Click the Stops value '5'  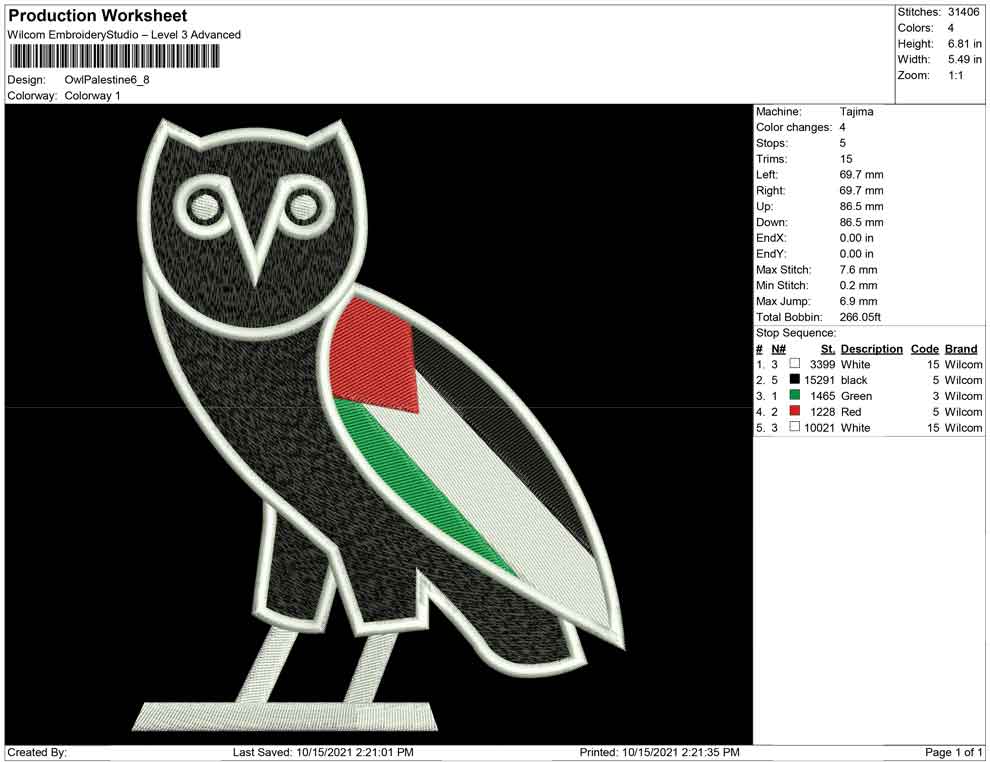coord(842,143)
